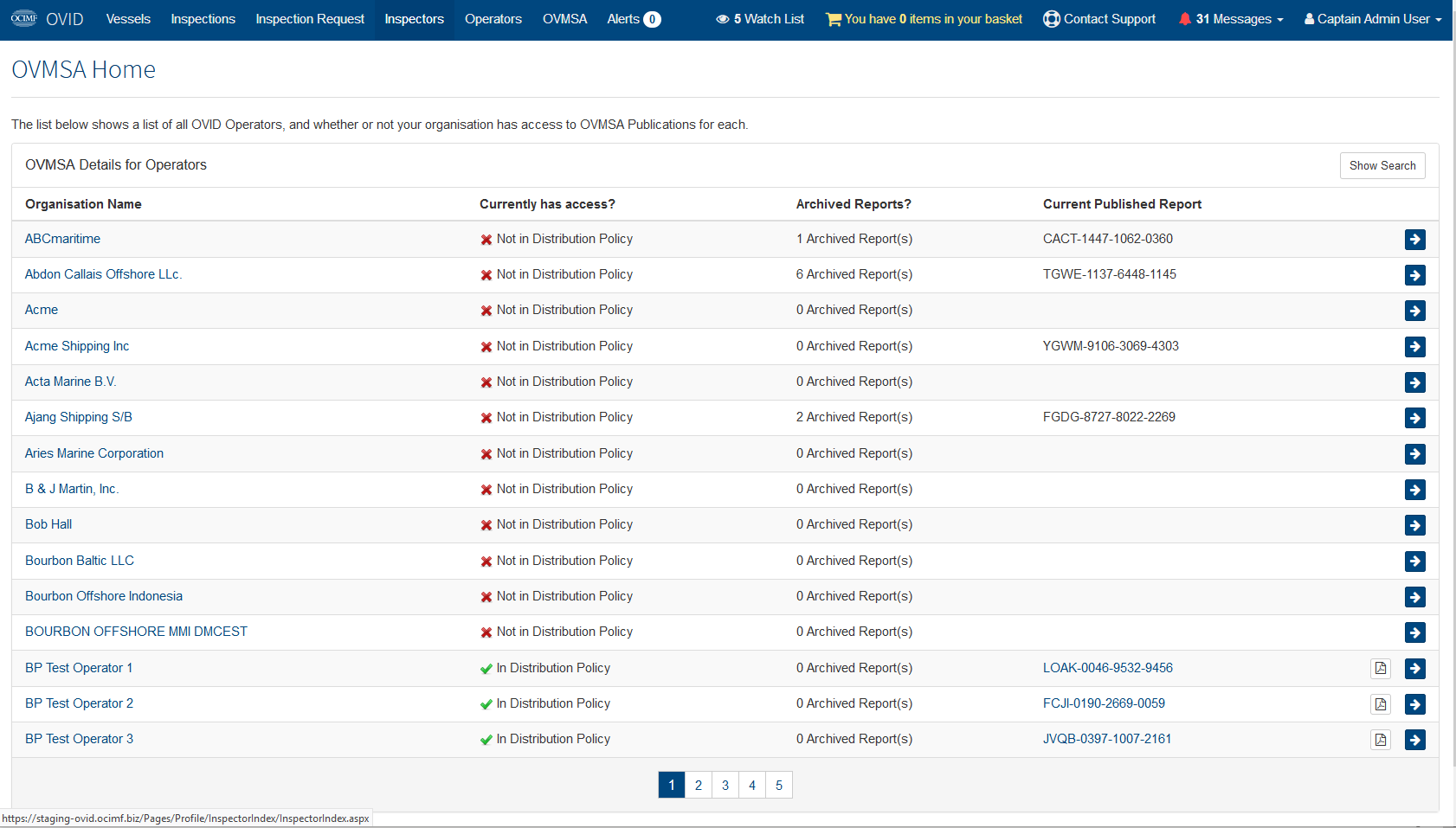Click Current Published Report column header
Viewport: 1456px width, 828px height.
[1122, 204]
